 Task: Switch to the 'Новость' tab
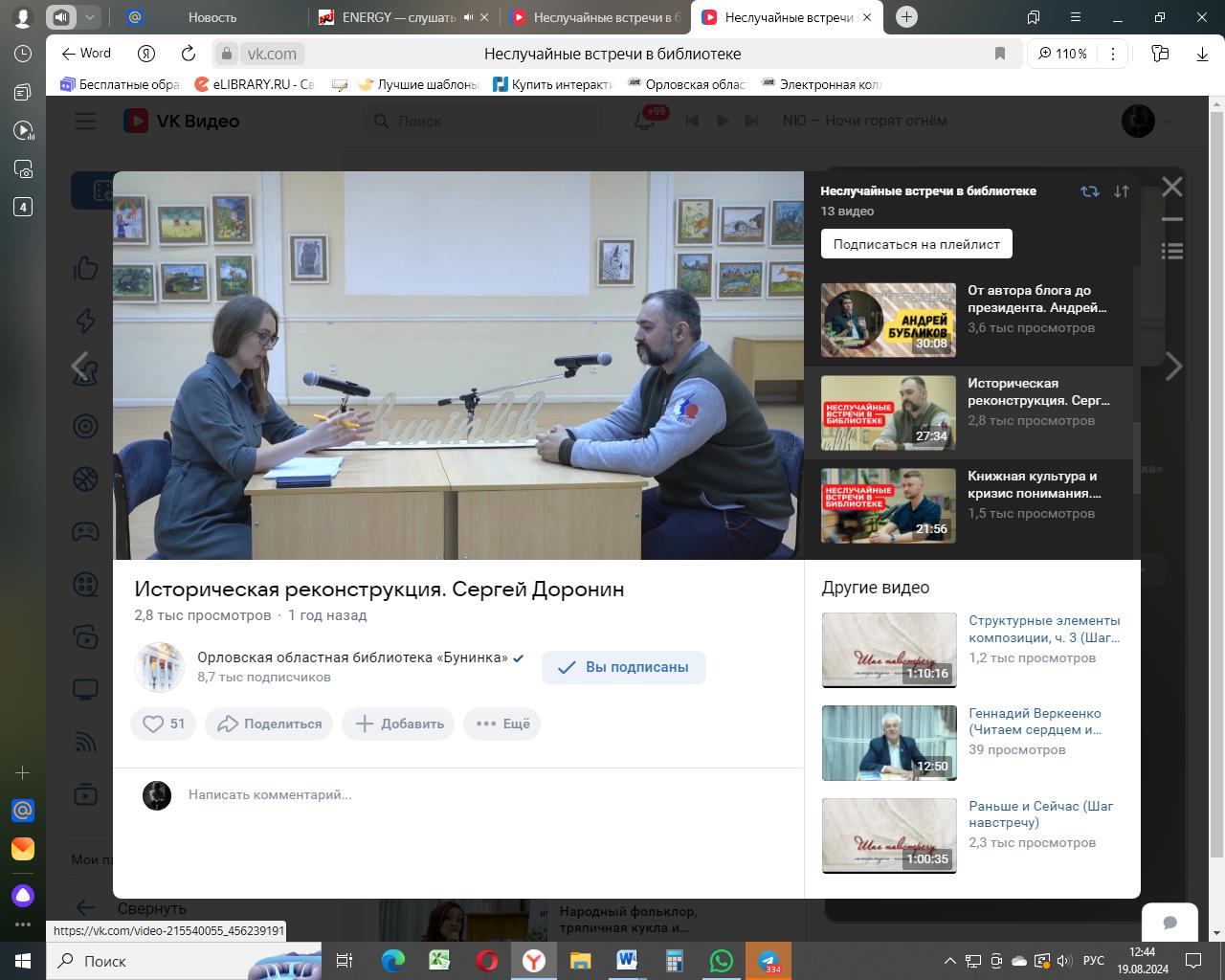point(212,17)
